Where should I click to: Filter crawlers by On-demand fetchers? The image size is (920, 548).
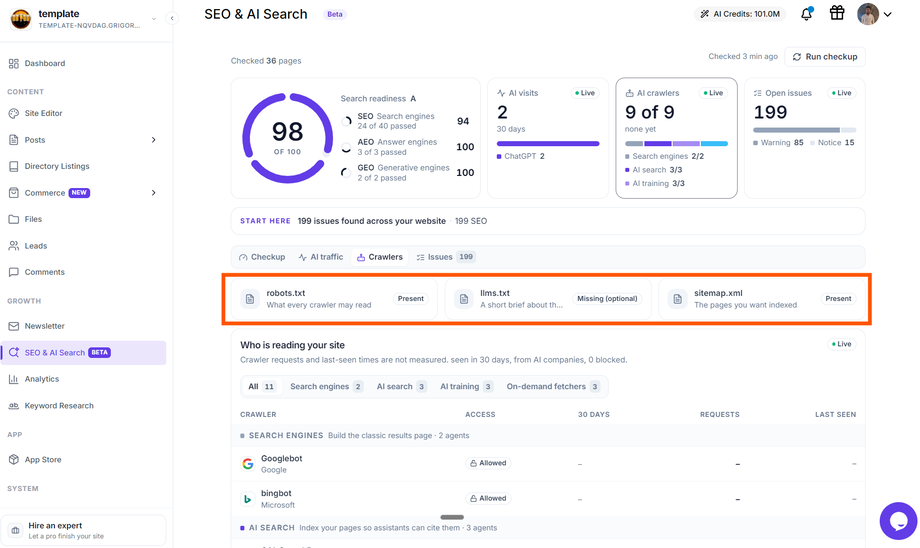[553, 387]
